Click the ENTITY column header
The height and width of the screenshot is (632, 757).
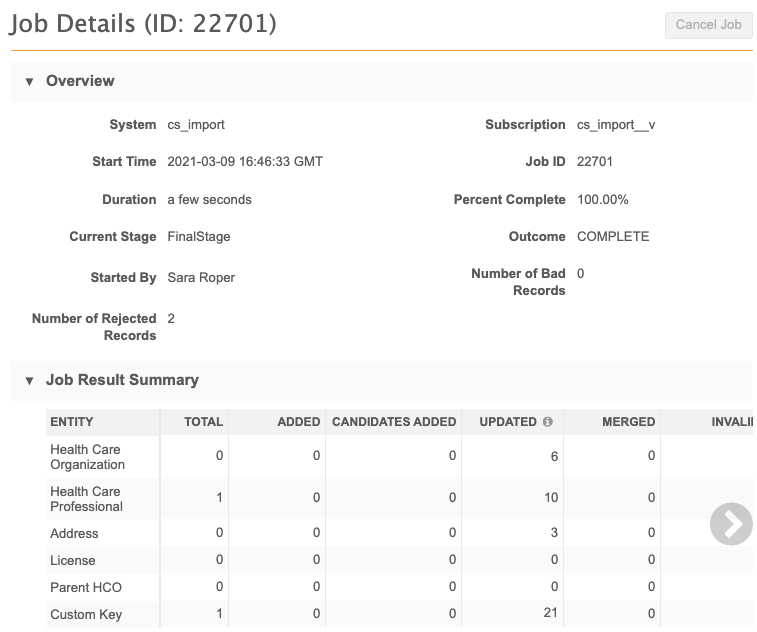(x=72, y=422)
